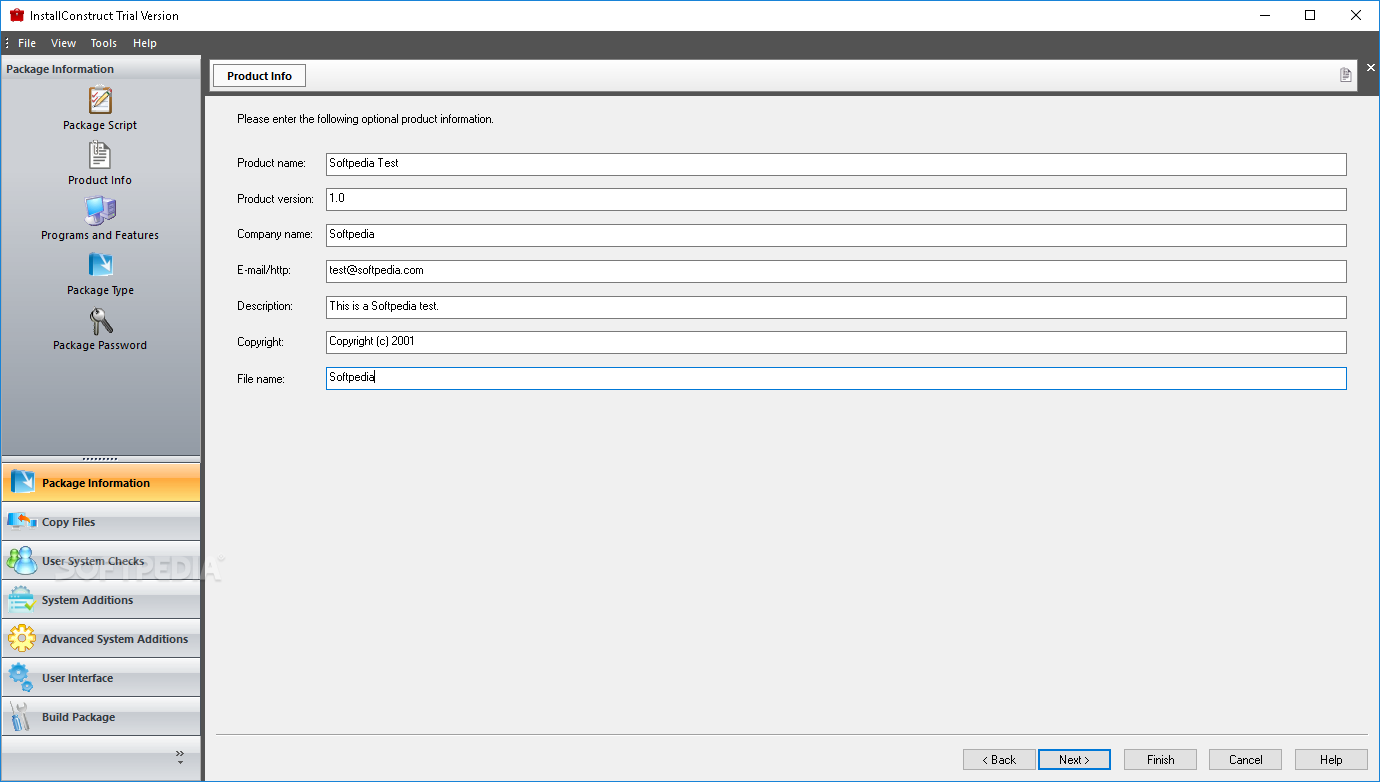Switch to User System Checks section
The image size is (1380, 782).
tap(101, 561)
